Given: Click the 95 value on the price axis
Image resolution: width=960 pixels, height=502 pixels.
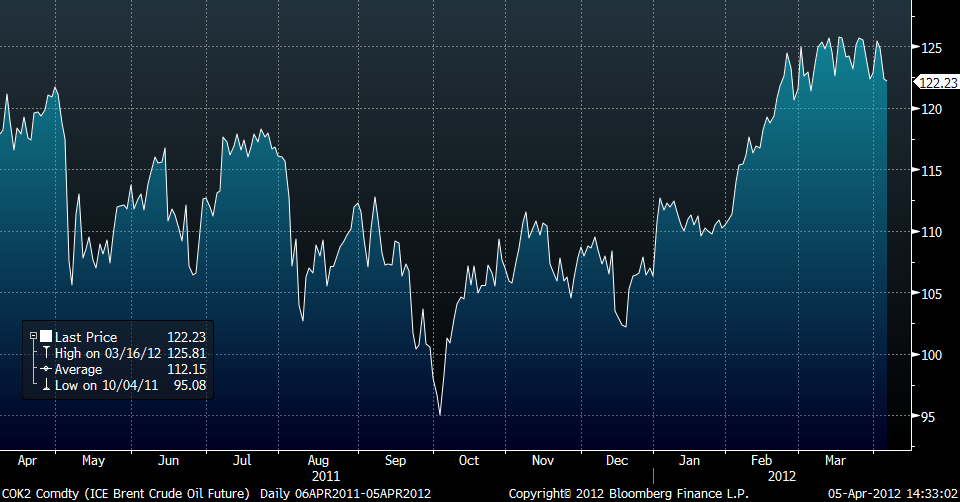Looking at the screenshot, I should (x=929, y=416).
